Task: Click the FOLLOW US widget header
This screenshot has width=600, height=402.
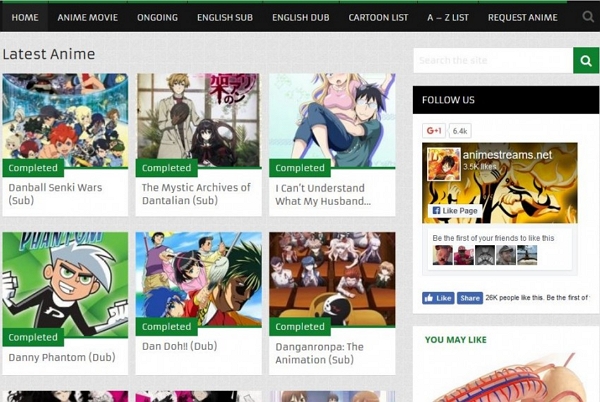Action: tap(506, 100)
